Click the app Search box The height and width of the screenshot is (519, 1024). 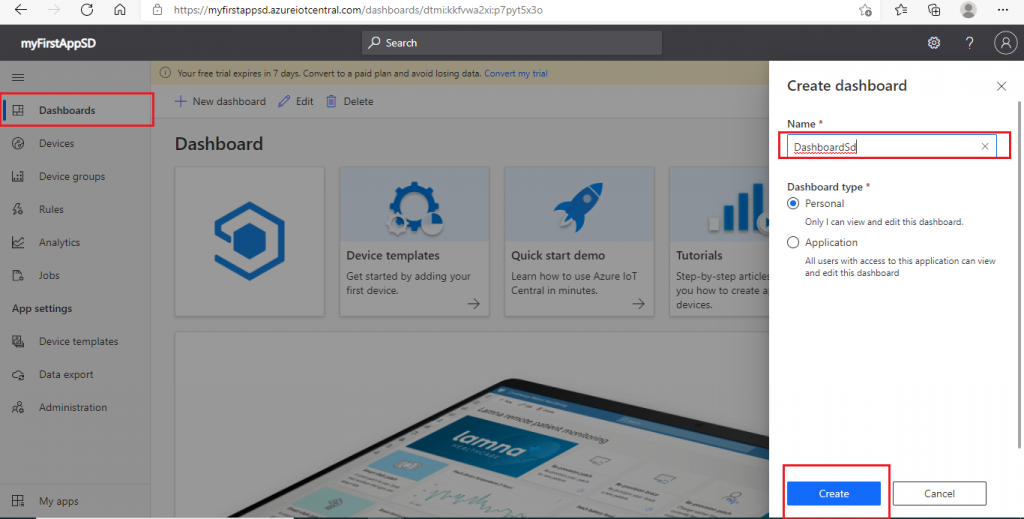pos(511,42)
